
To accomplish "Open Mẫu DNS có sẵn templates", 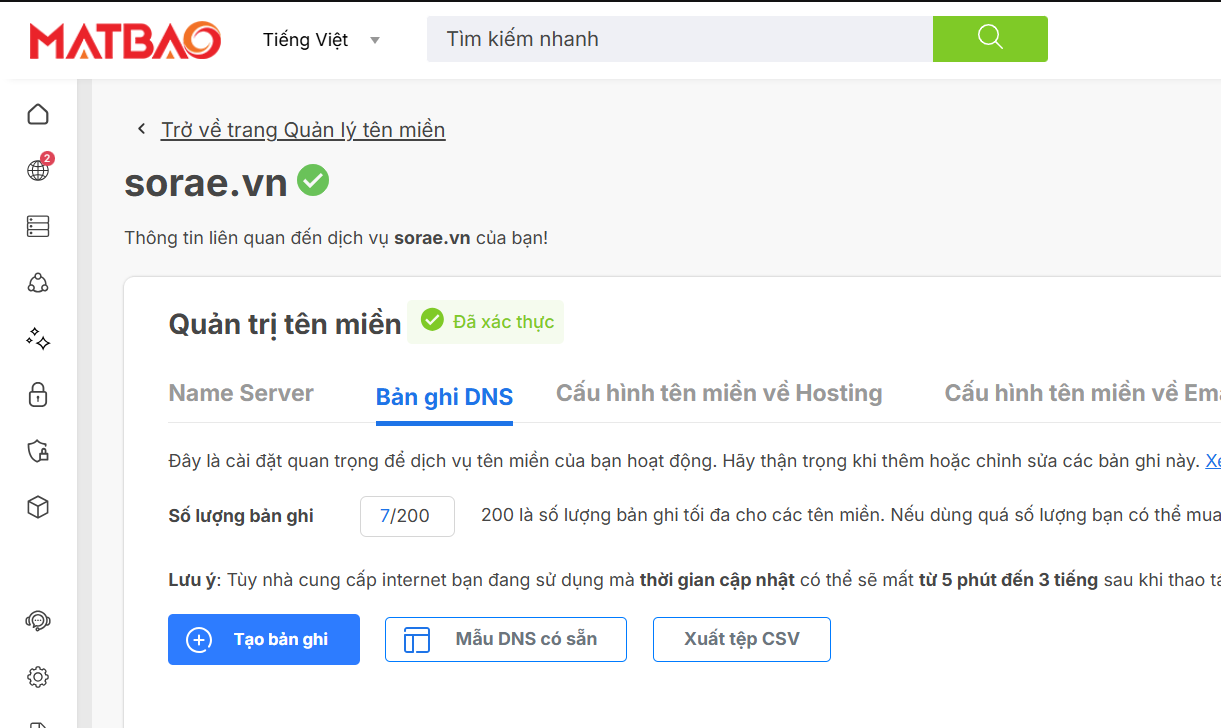I will (x=506, y=639).
